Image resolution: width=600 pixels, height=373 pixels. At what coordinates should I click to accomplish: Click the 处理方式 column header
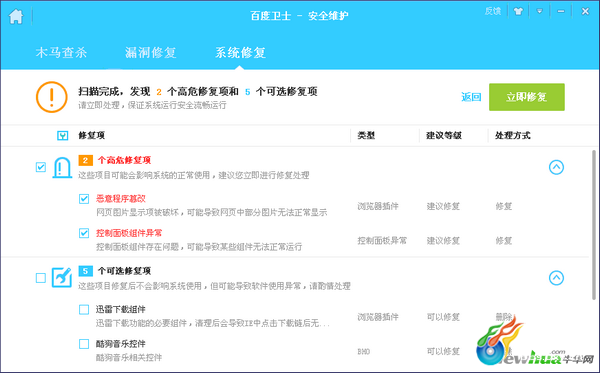coord(512,135)
